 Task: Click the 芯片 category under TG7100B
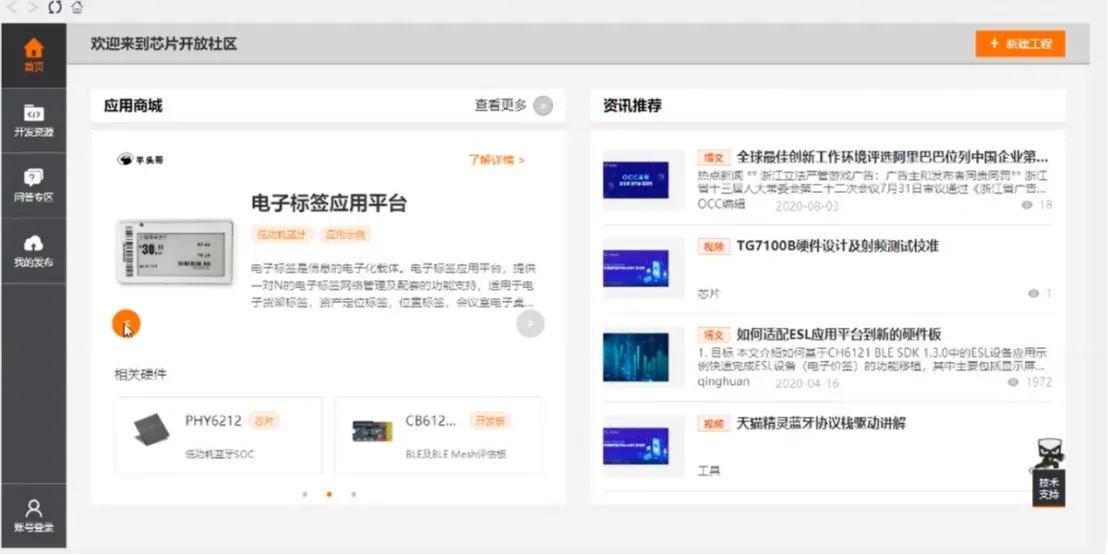[709, 293]
